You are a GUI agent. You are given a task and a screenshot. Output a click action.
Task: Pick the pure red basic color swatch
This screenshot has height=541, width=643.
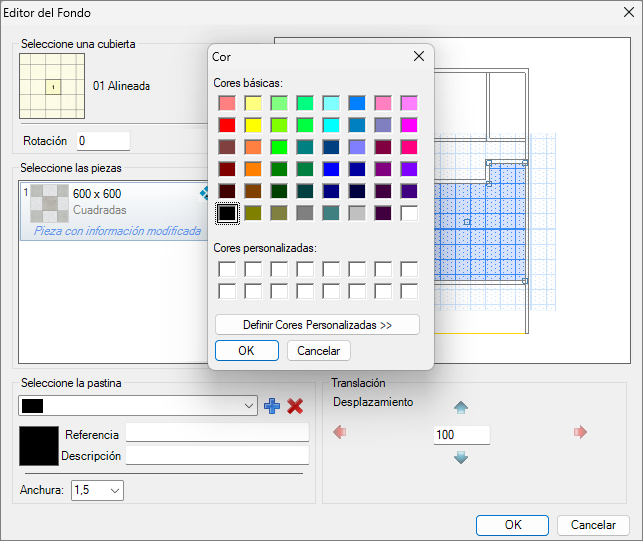tap(227, 125)
